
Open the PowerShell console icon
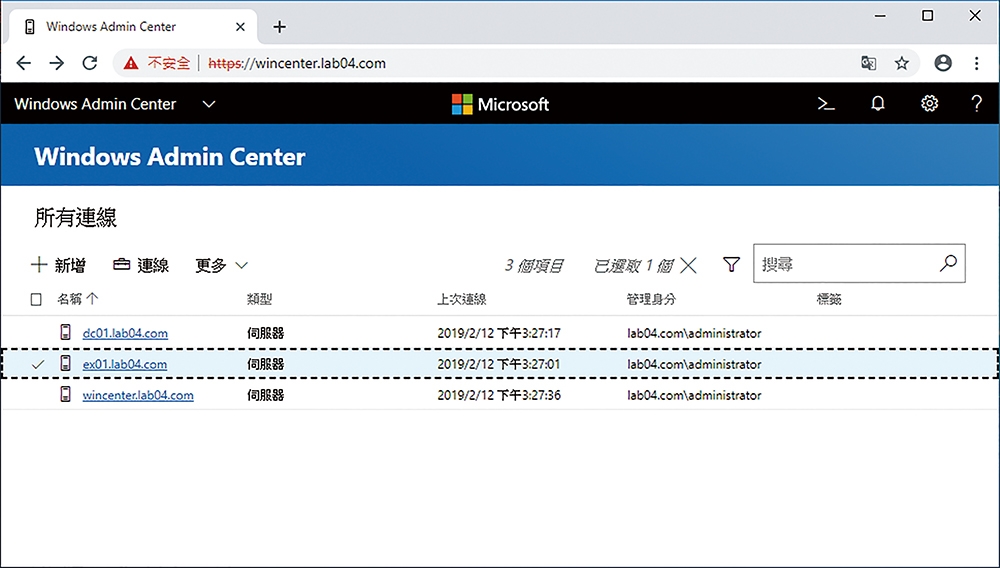point(827,104)
